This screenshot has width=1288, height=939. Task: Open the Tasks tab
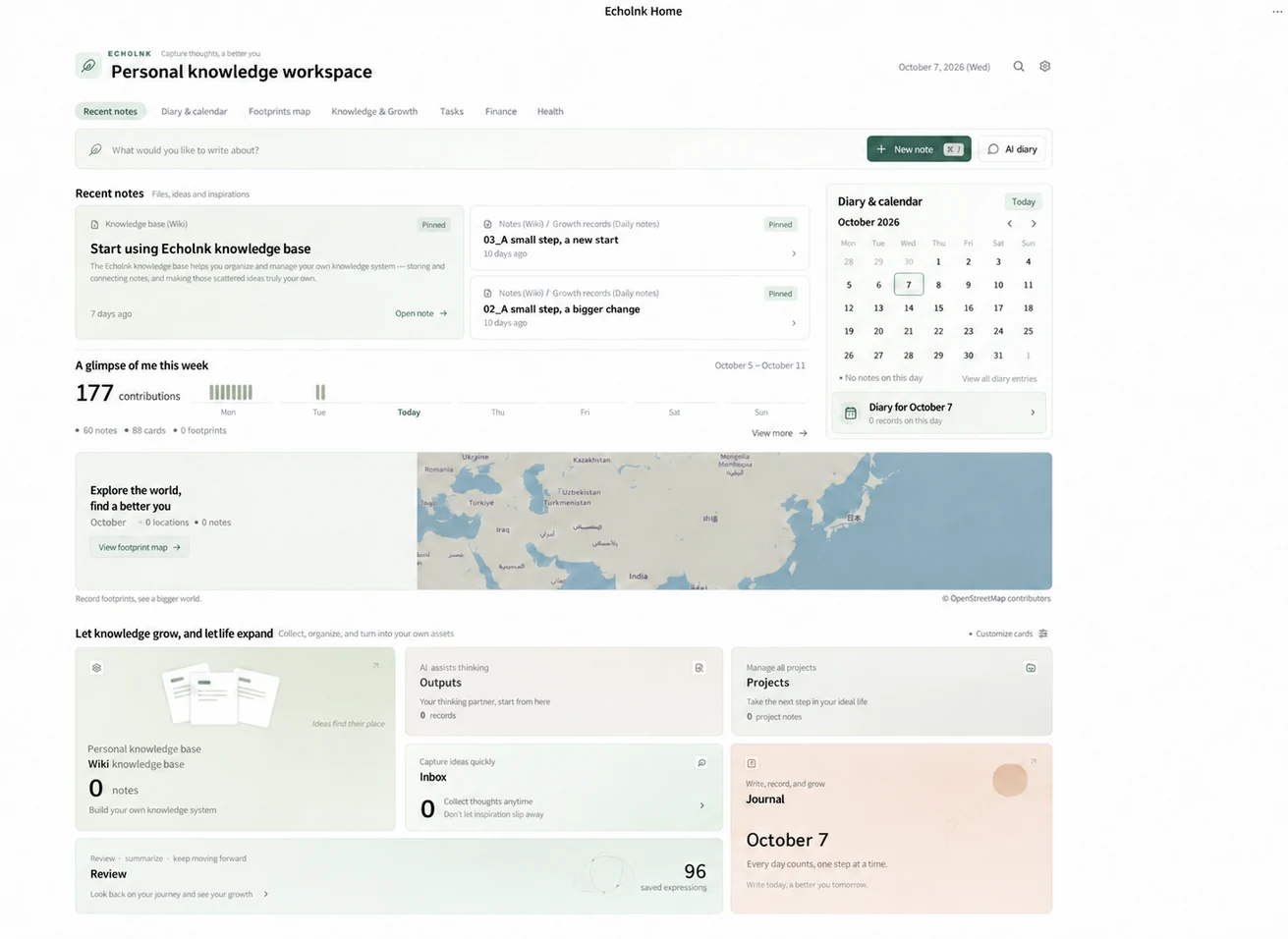coord(452,111)
